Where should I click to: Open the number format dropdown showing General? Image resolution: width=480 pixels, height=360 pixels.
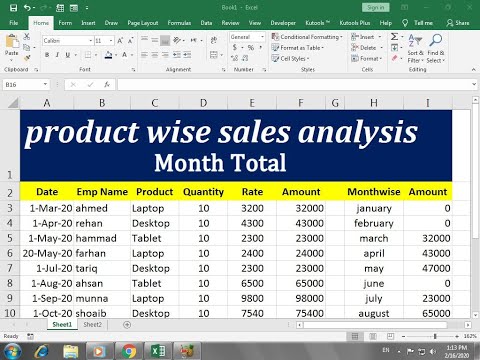point(262,37)
